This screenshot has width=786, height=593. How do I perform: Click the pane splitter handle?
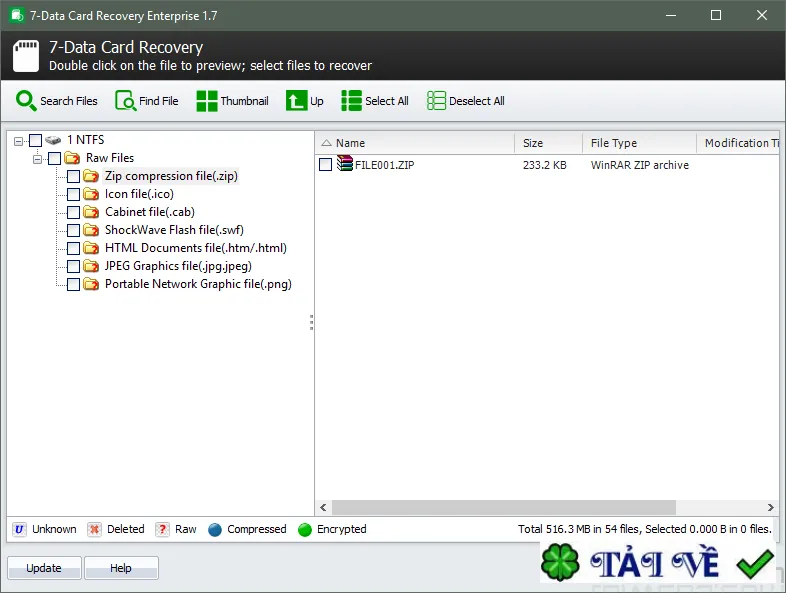[x=311, y=322]
